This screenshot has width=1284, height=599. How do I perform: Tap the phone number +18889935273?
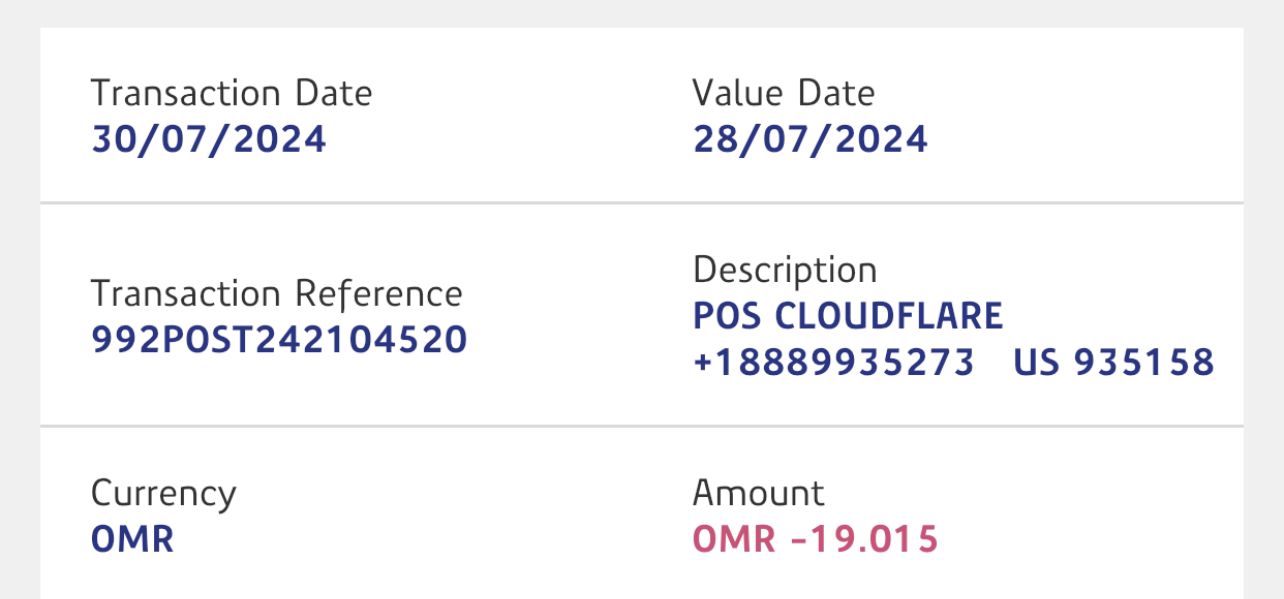click(833, 362)
